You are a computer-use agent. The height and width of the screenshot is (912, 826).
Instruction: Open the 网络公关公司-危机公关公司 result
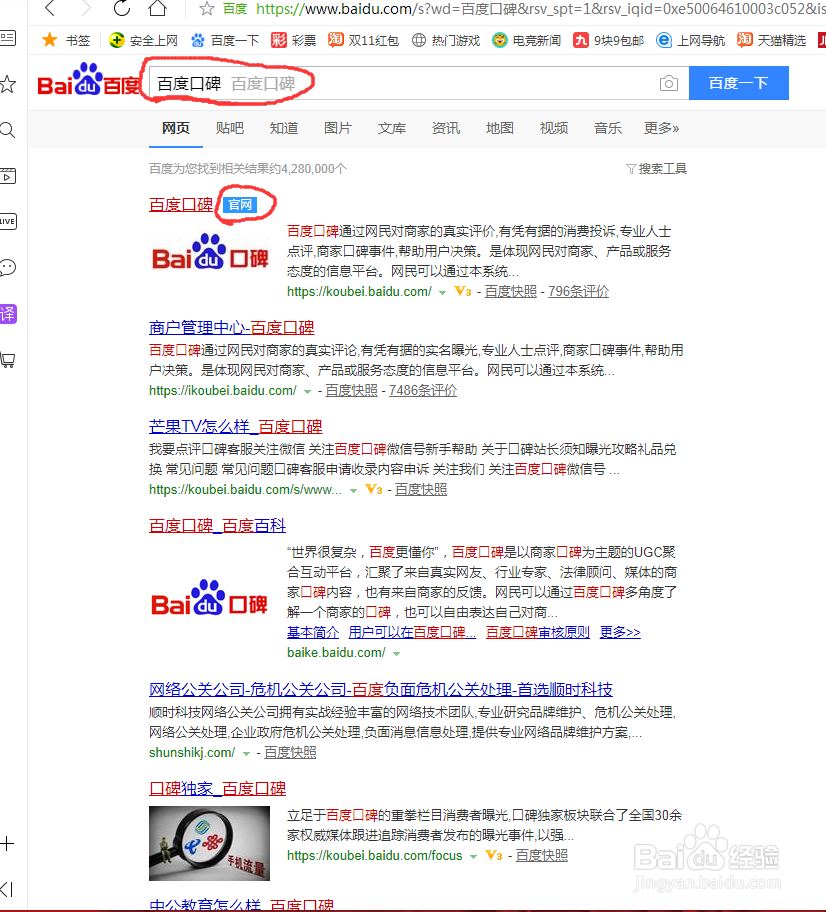(x=381, y=690)
